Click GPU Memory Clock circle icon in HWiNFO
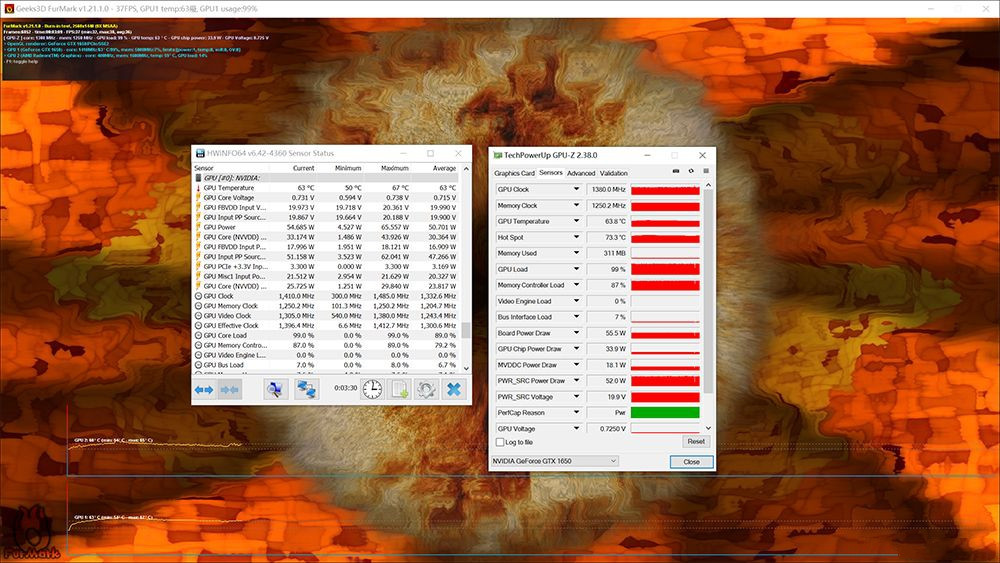 point(198,306)
